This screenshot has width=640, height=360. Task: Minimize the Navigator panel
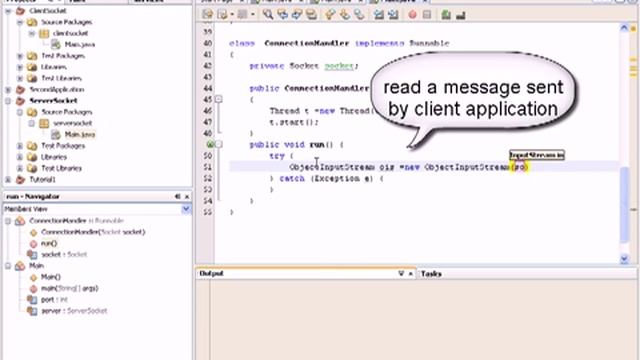coord(178,196)
